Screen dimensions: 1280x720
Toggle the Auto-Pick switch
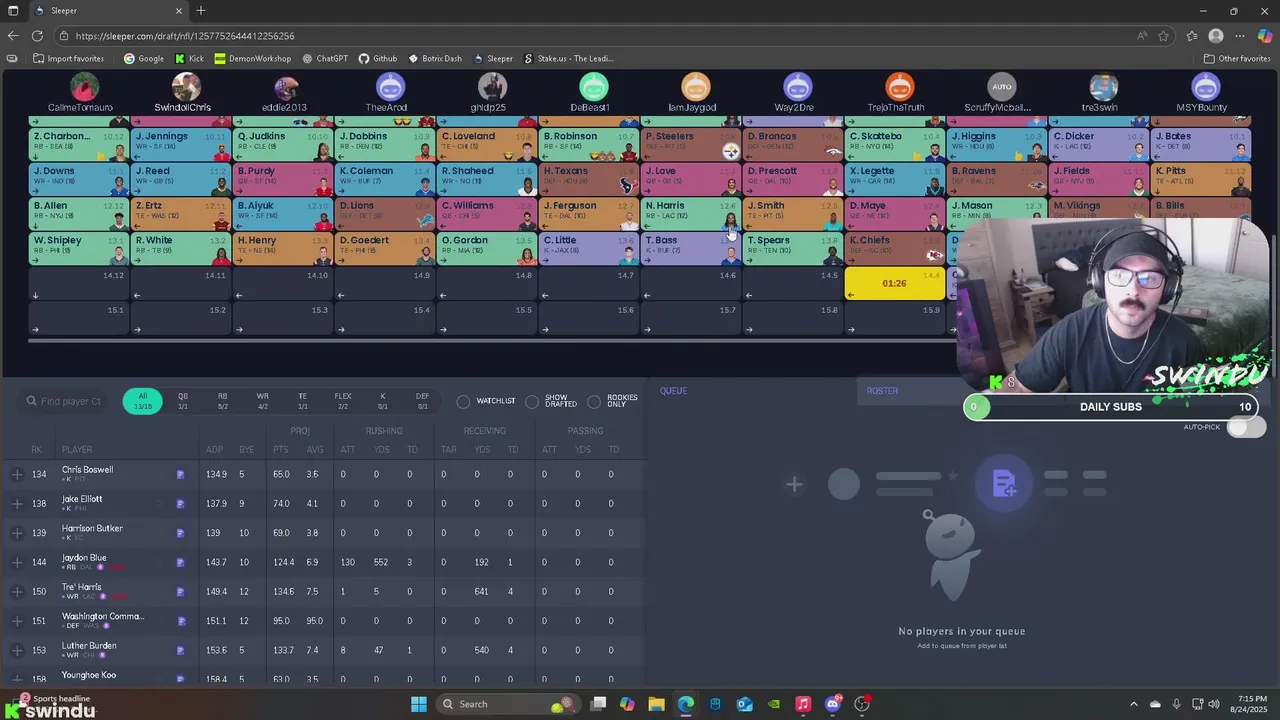pyautogui.click(x=1245, y=427)
